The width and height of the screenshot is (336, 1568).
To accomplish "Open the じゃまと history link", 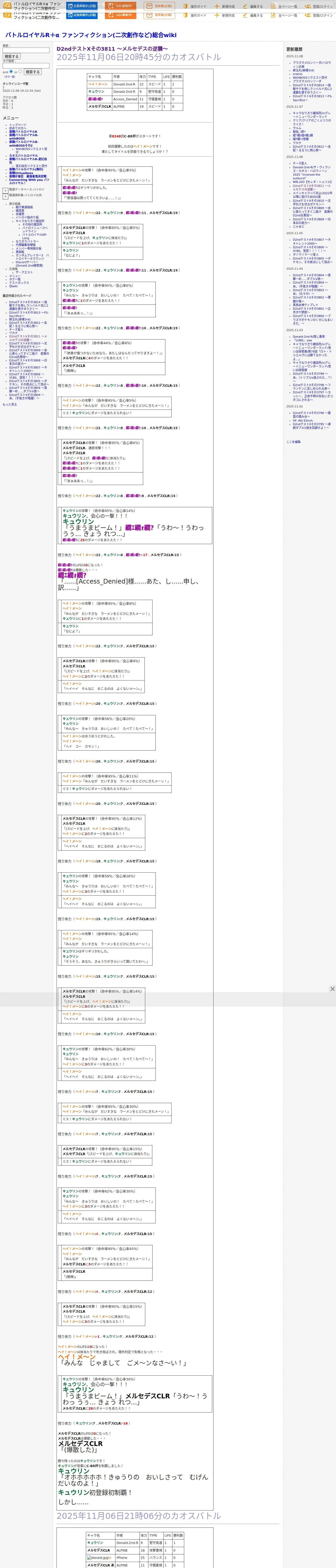I will (299, 226).
